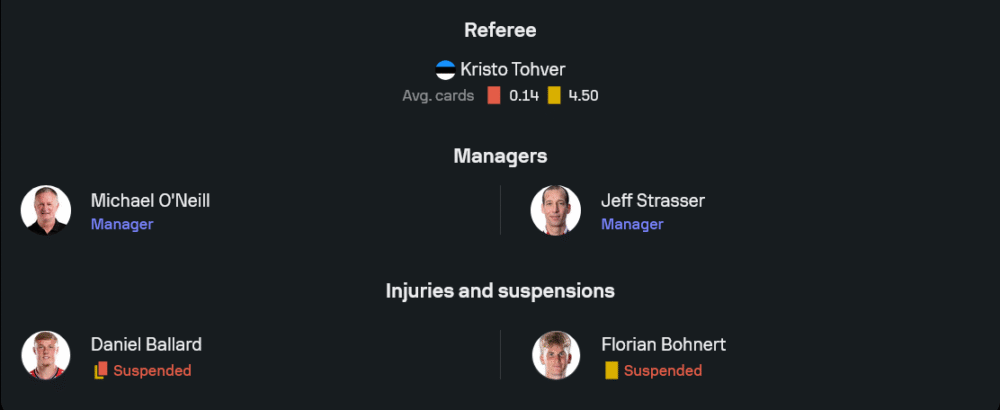Click Manager label under Jeff Strasser
1000x410 pixels.
[632, 224]
